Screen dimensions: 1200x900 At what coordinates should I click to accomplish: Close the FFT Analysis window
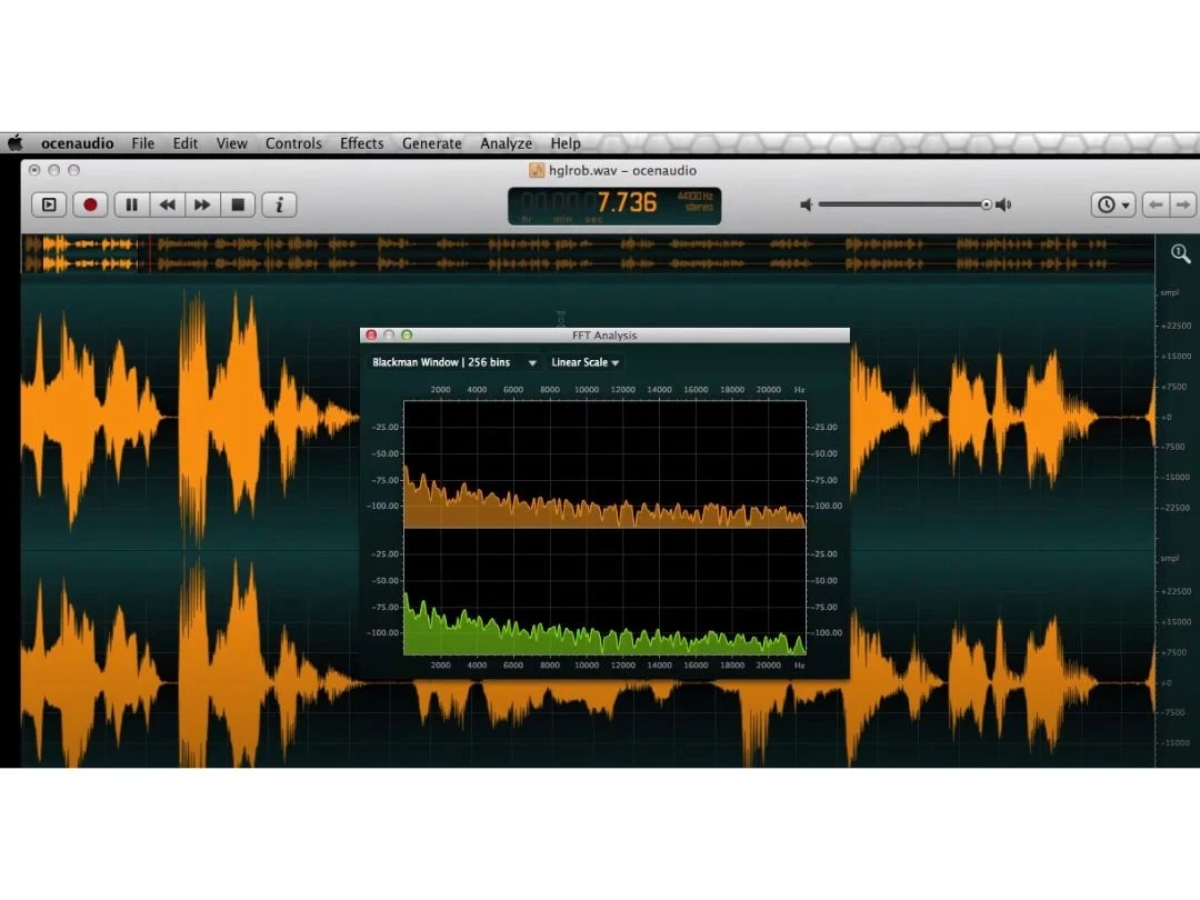(371, 335)
